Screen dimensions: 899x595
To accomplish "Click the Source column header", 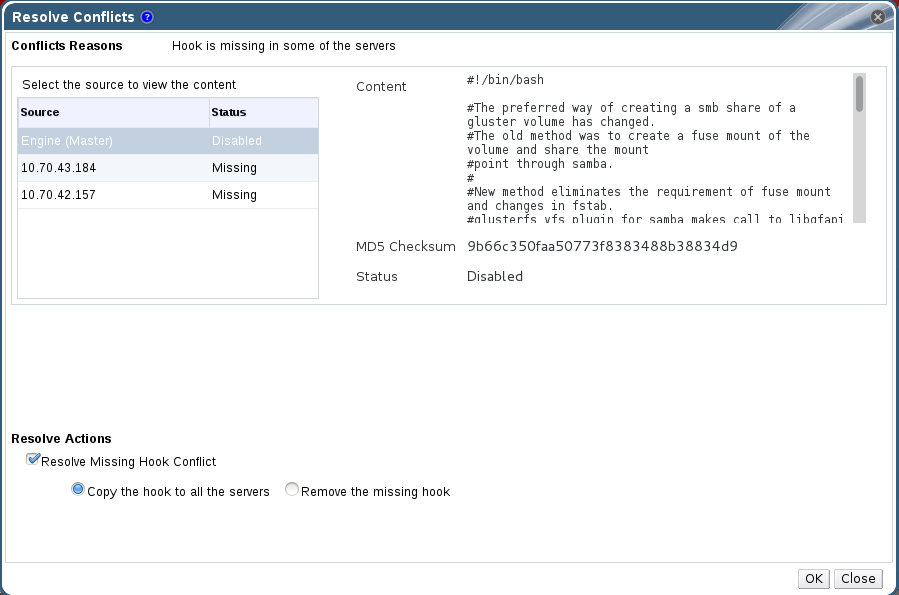I will (112, 112).
